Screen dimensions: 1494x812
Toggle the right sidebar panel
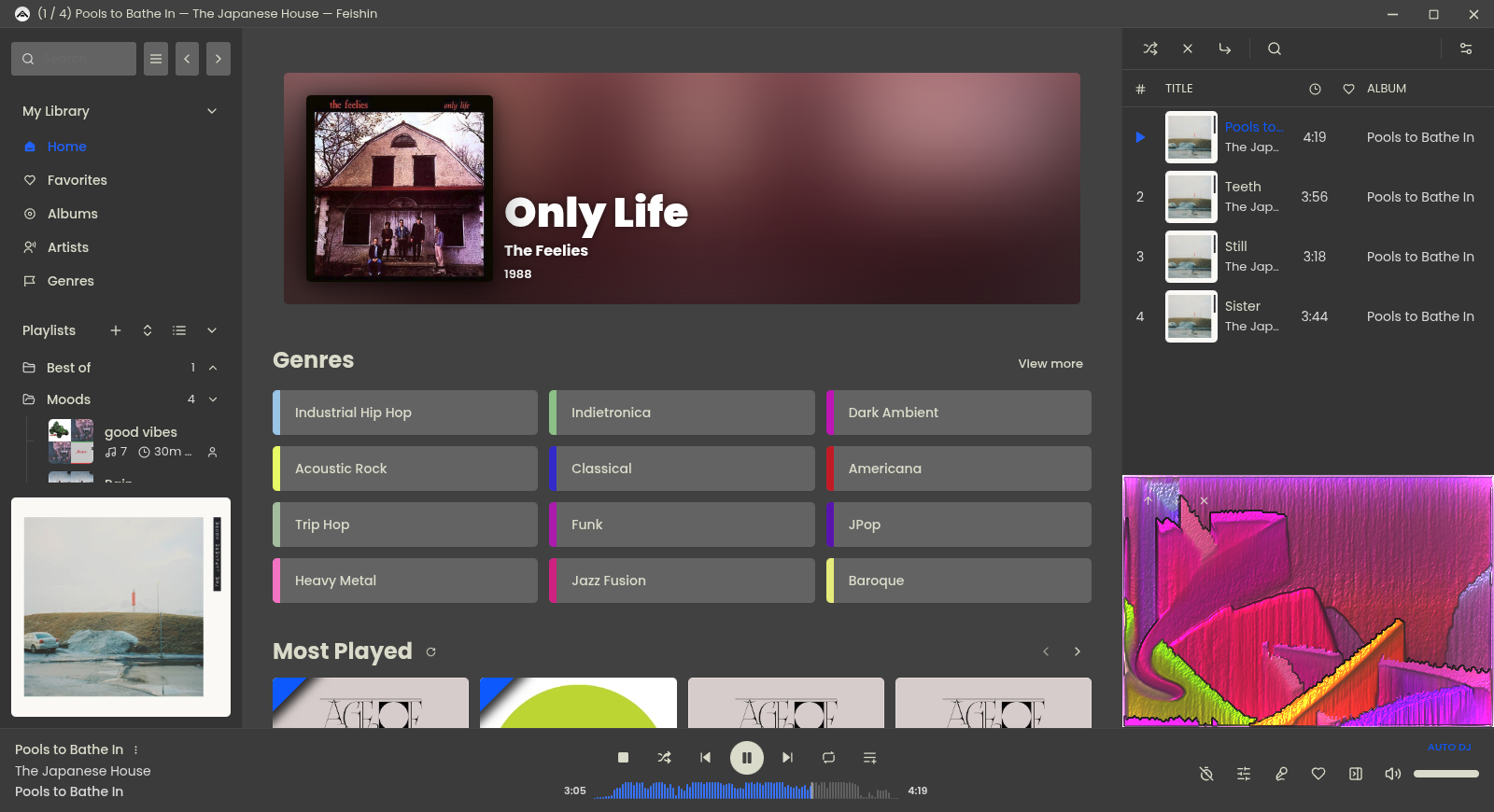1356,774
